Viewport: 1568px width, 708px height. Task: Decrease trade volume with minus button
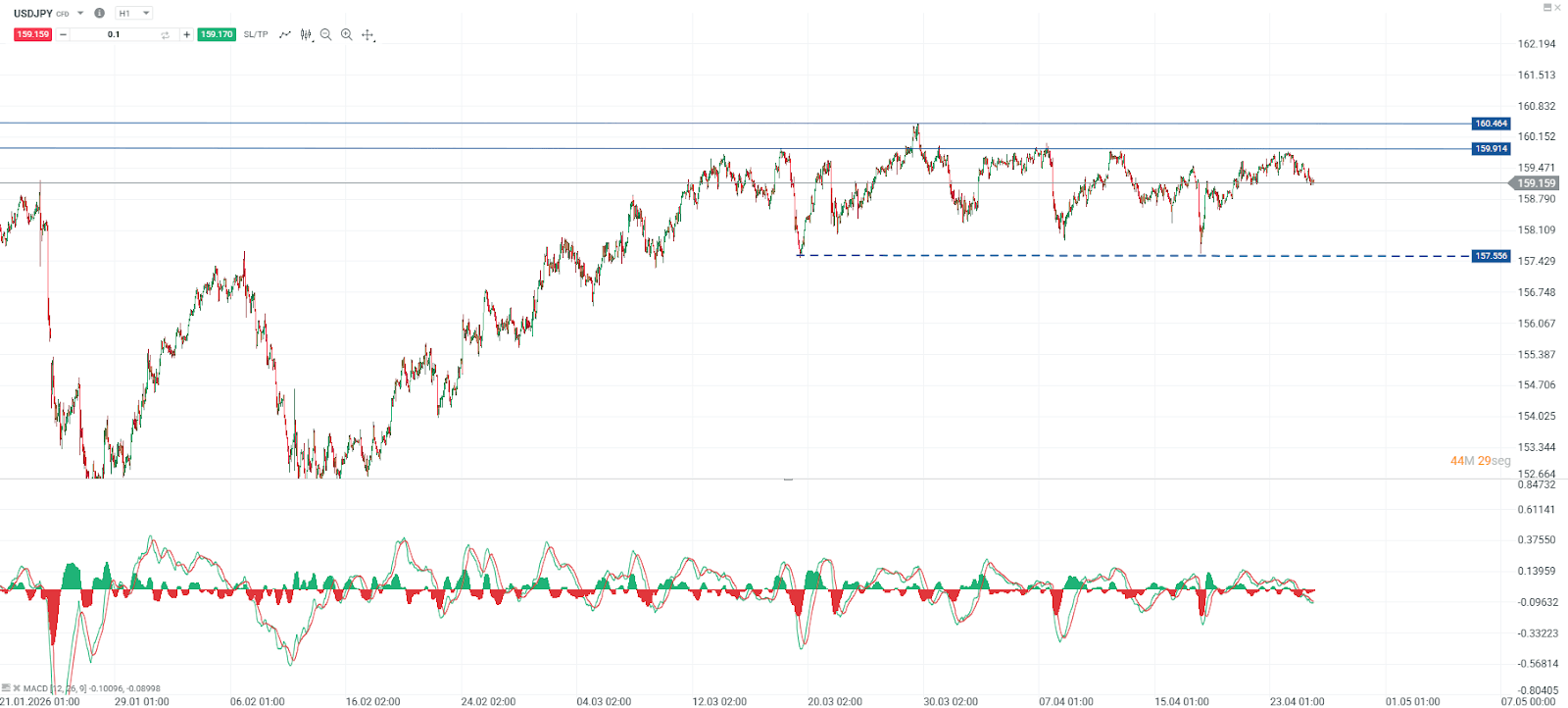[64, 34]
